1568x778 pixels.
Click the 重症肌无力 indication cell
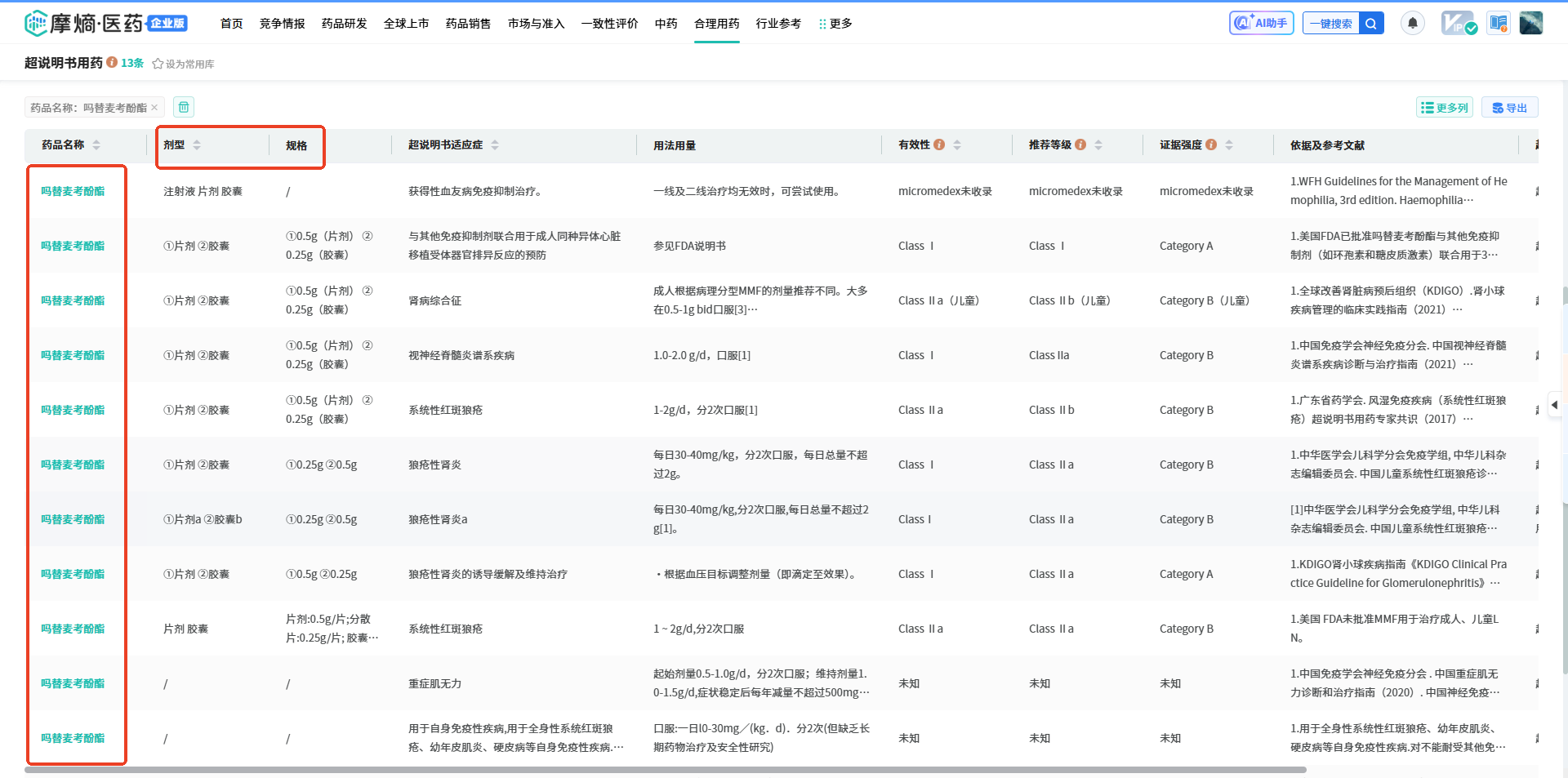[434, 683]
